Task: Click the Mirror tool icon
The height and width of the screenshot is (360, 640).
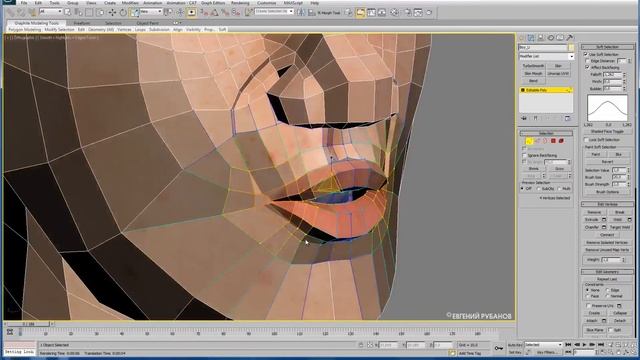Action: [x=301, y=13]
